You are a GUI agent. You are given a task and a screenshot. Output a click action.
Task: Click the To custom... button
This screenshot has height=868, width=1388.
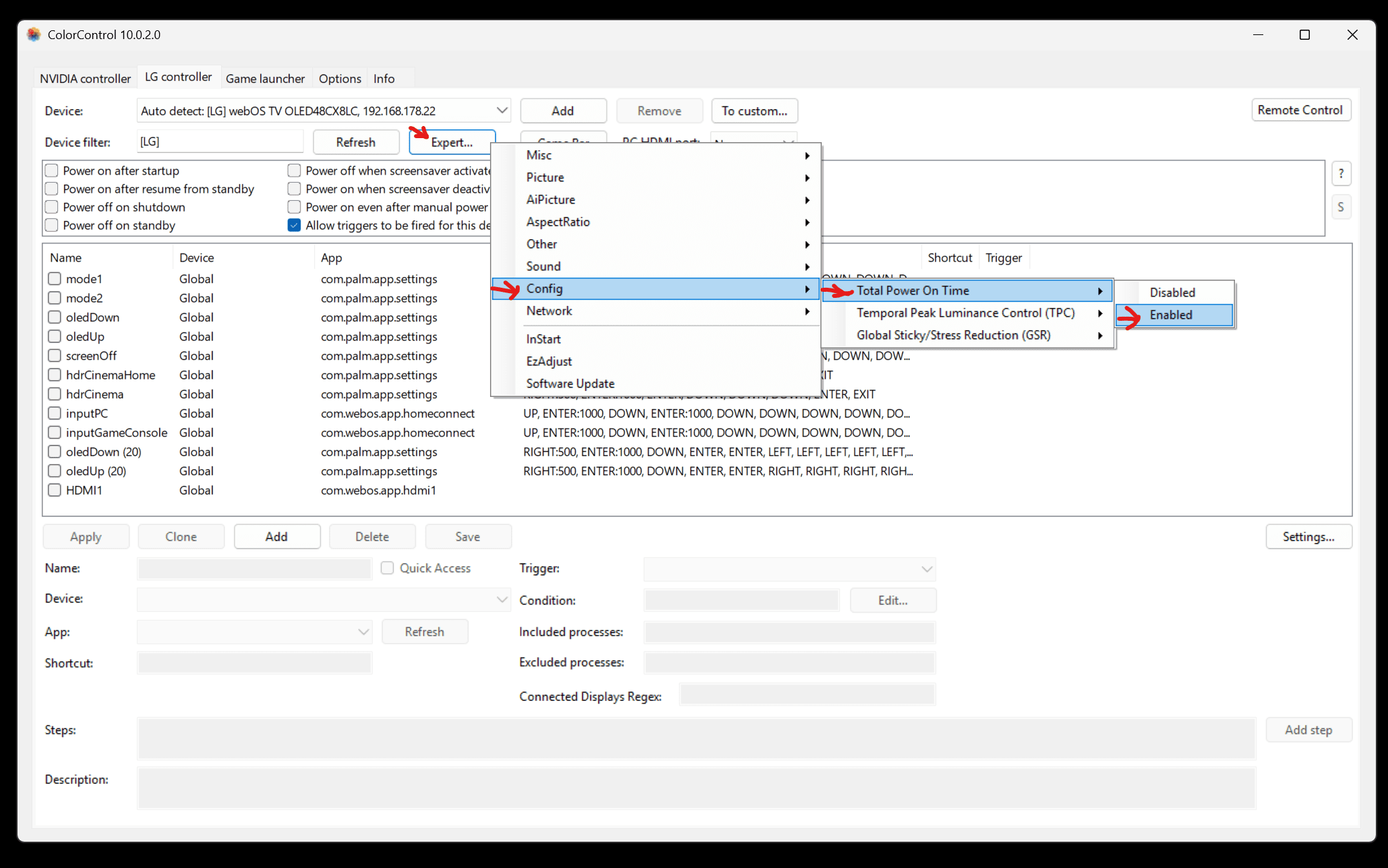[754, 111]
